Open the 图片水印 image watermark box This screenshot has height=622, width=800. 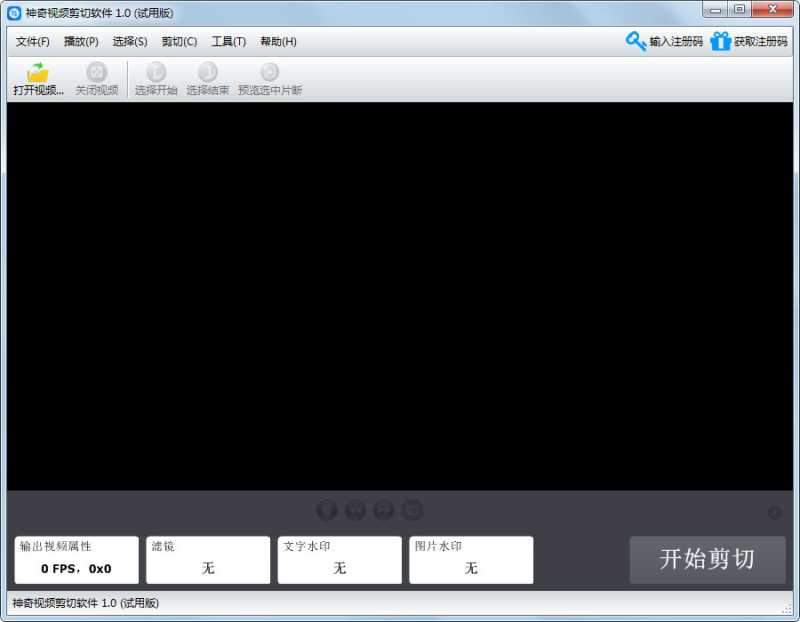(471, 560)
